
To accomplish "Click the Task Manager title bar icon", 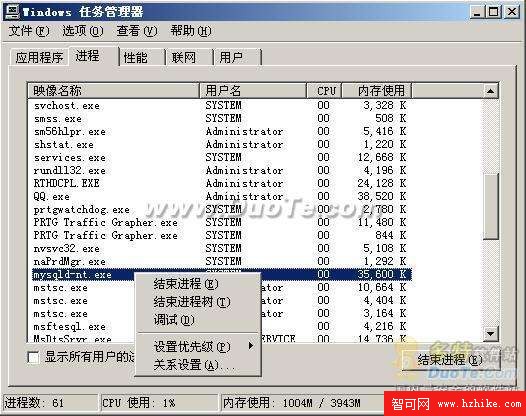I will coord(12,12).
